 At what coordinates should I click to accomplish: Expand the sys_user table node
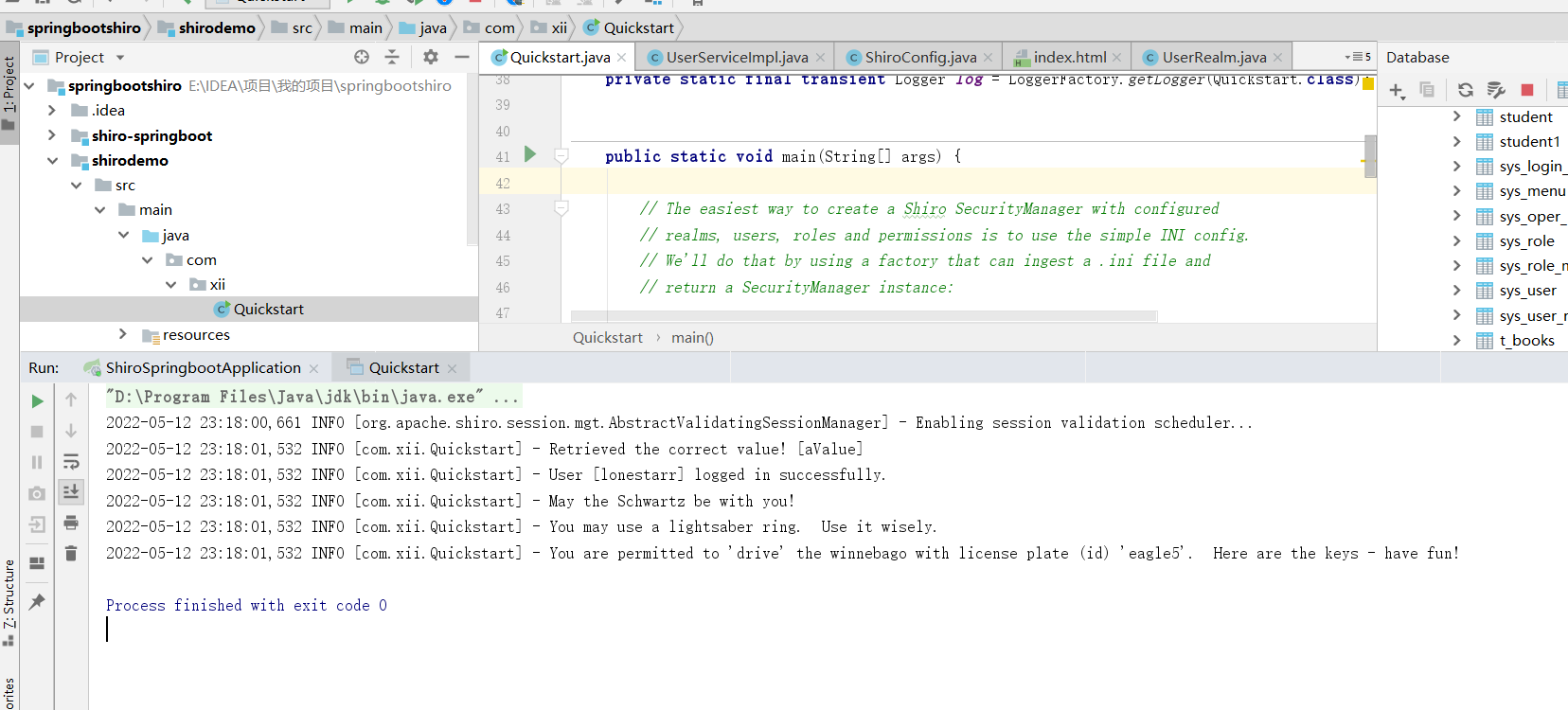(1456, 290)
